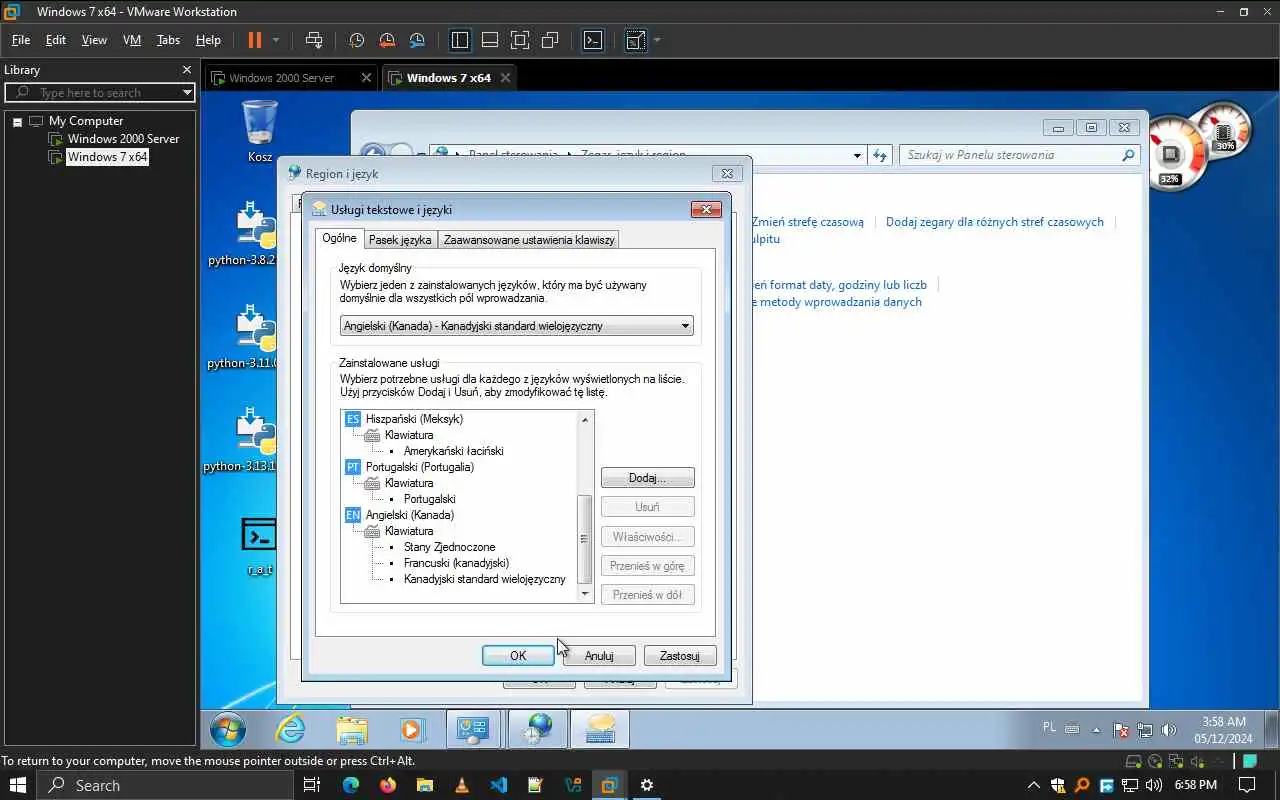1280x800 pixels.
Task: Launch Internet Explorer from the Windows 7 taskbar
Action: (290, 730)
